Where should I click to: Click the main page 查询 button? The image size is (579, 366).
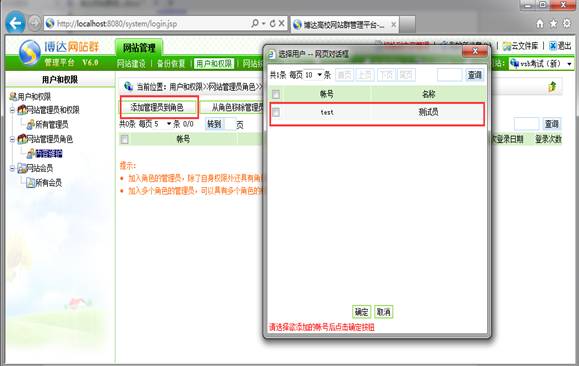[551, 124]
